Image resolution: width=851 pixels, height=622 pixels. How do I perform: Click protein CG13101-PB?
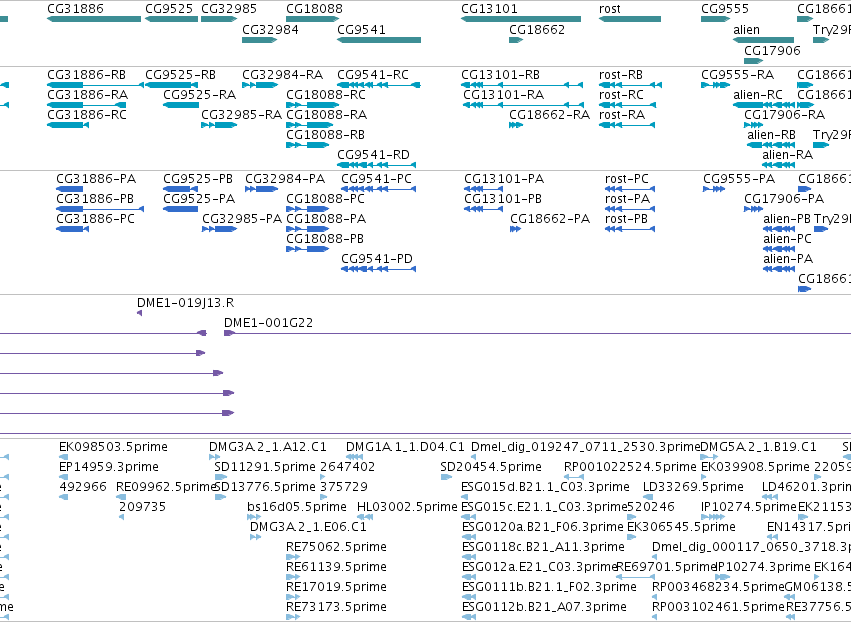point(484,209)
